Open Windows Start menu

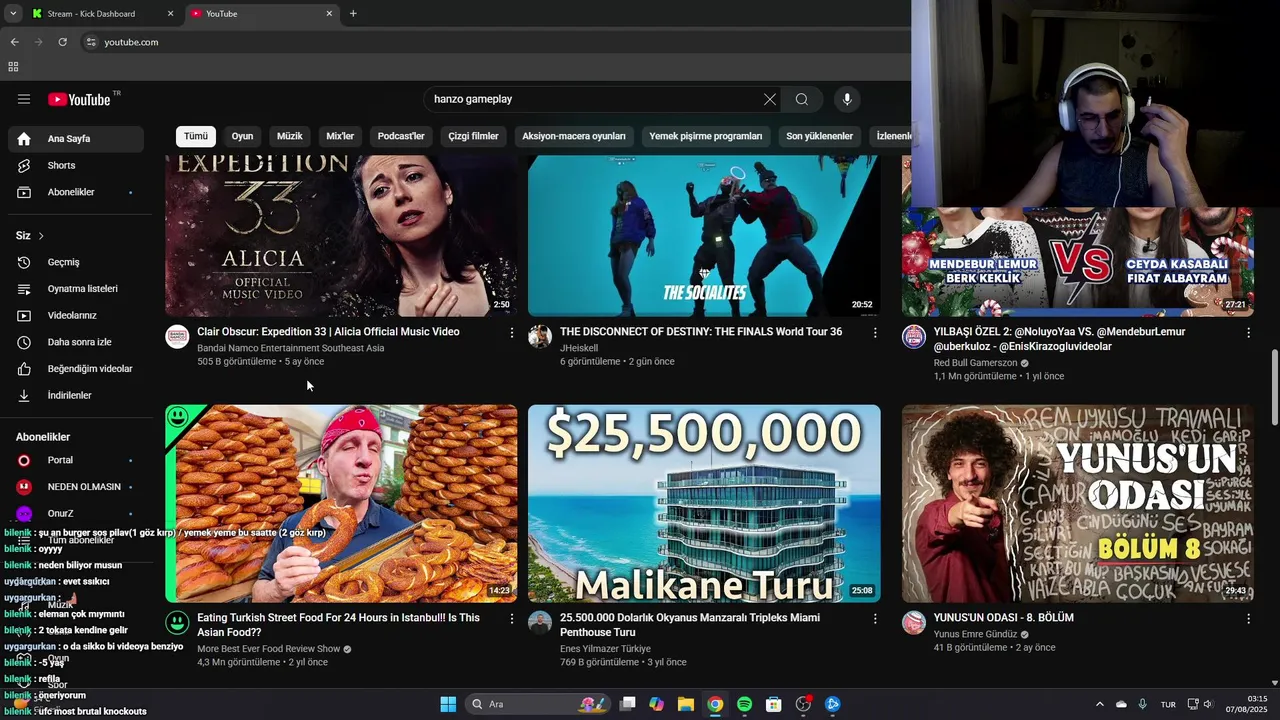448,704
